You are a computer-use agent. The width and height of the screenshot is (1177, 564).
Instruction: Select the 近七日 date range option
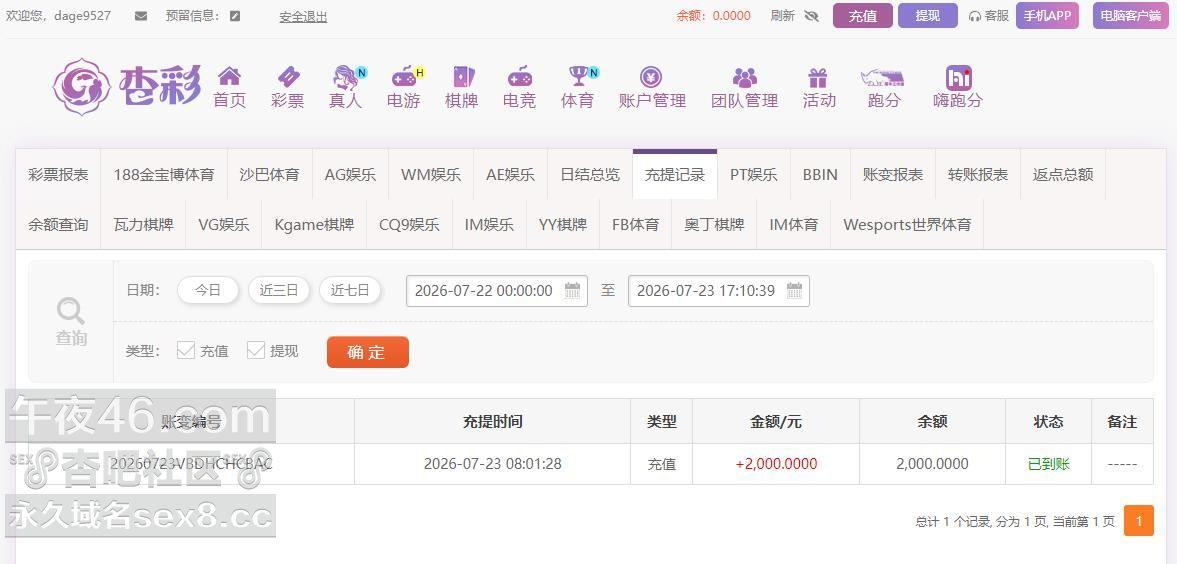(x=350, y=291)
